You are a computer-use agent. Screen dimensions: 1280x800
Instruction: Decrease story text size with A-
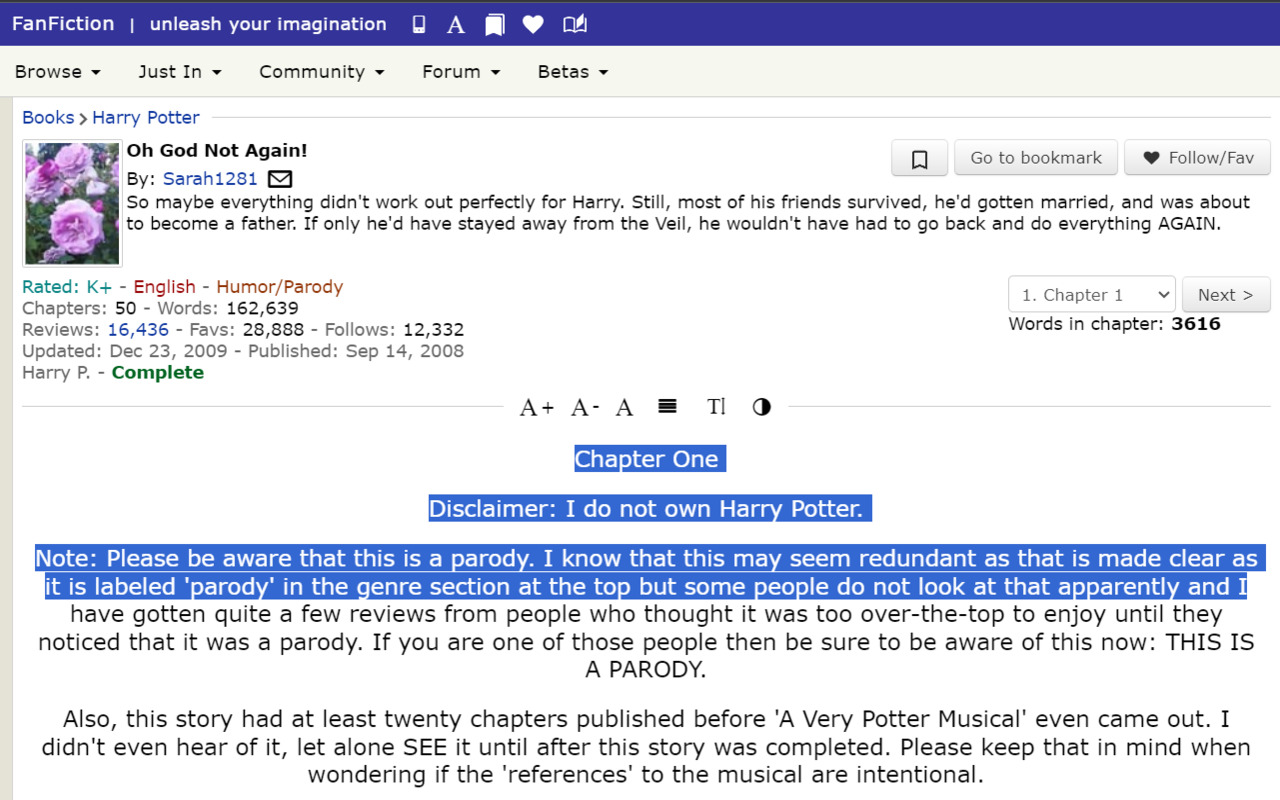585,407
